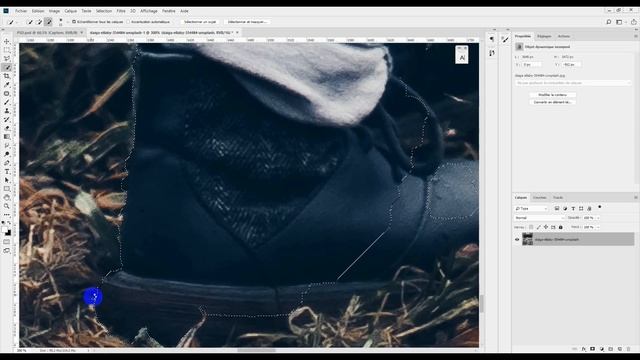
Task: Select the Hand tool
Action: click(7, 198)
